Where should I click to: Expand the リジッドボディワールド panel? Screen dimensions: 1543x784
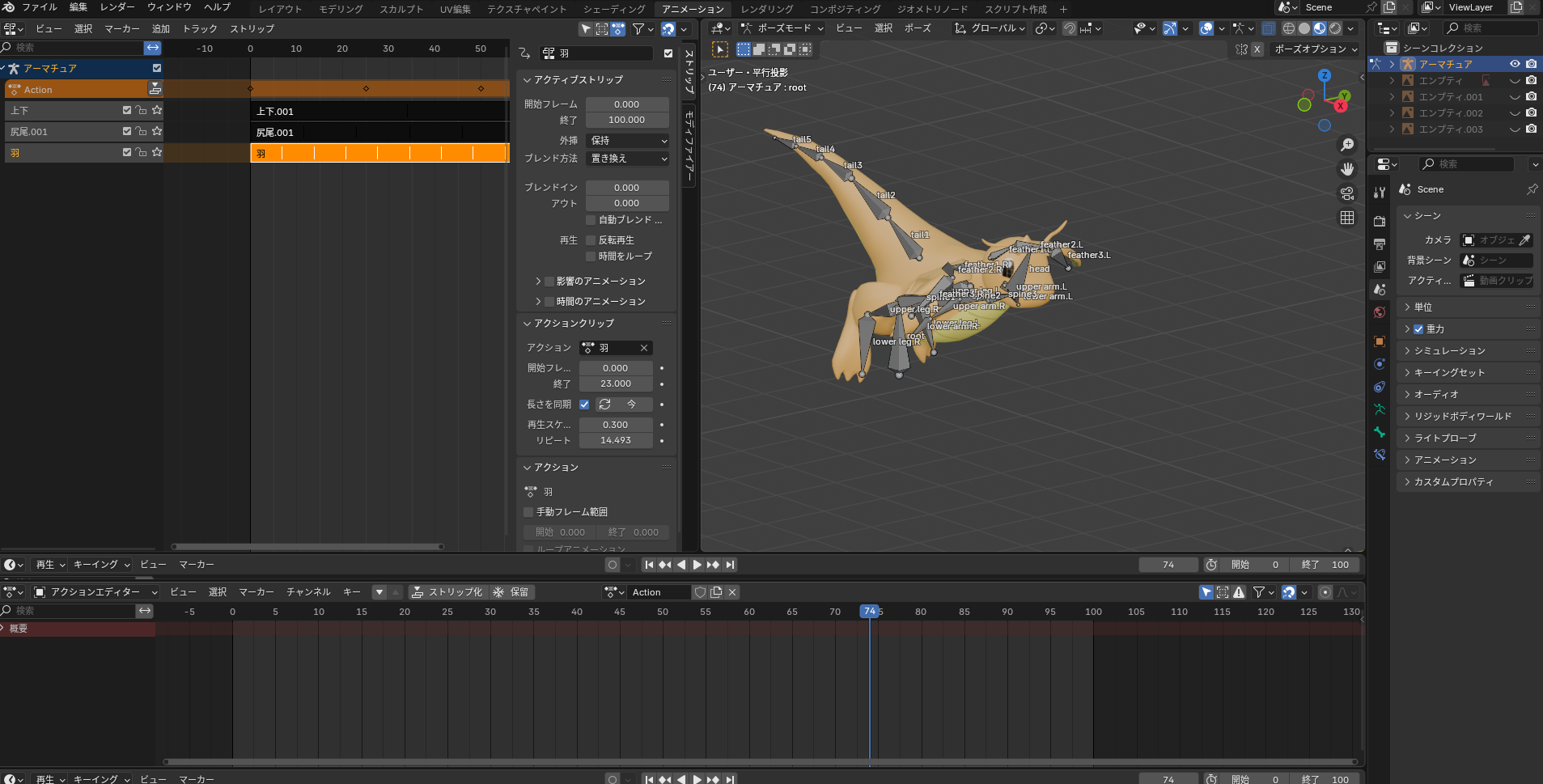1462,417
